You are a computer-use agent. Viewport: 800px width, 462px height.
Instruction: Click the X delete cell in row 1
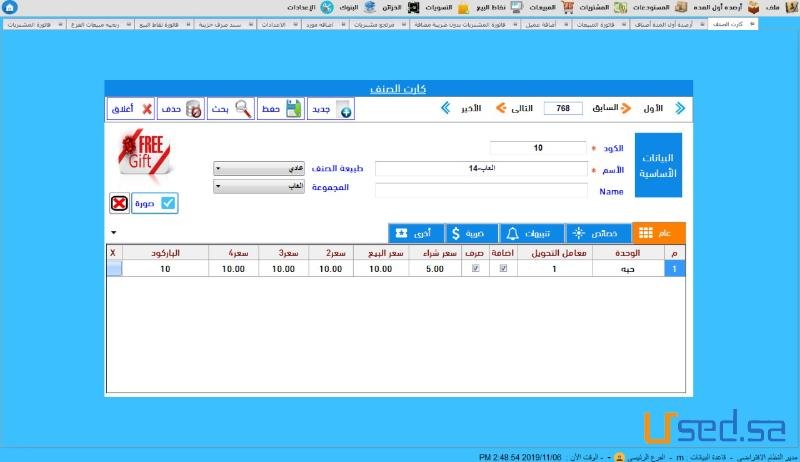tap(114, 269)
